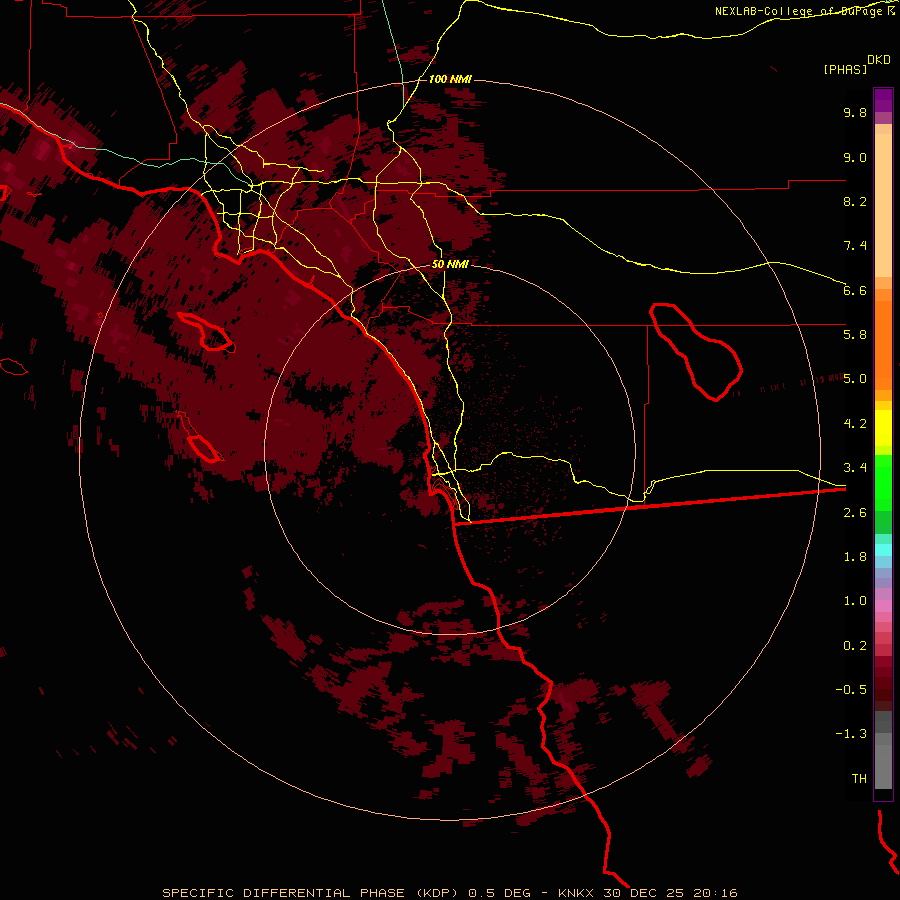
Task: Click the [PHAS] label above the scale
Action: pos(845,69)
